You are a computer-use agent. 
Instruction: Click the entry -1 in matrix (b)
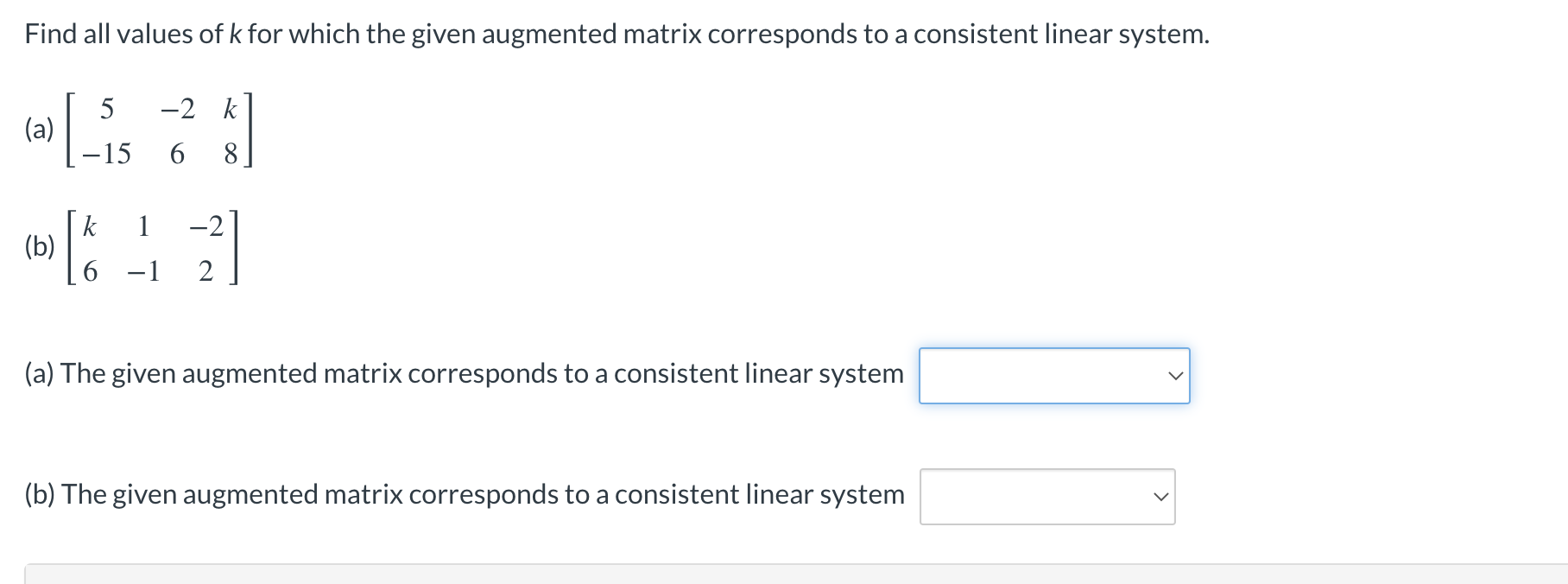click(143, 271)
